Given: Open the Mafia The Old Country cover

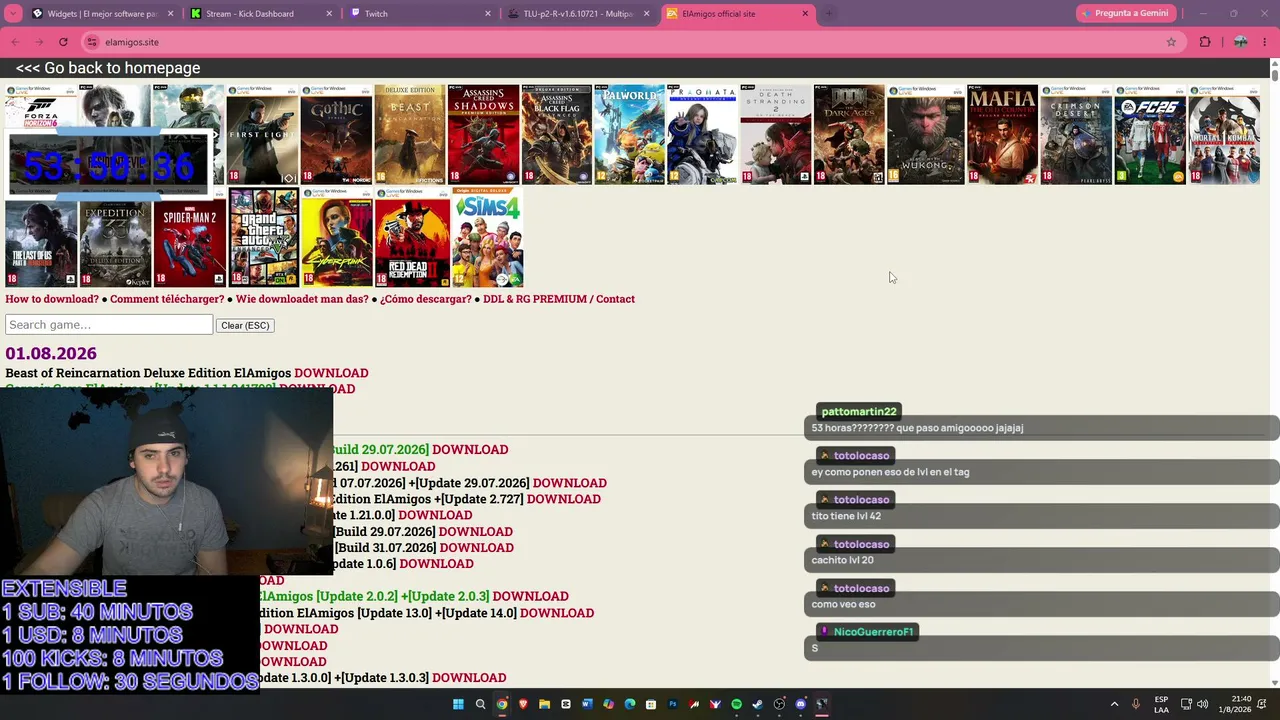Looking at the screenshot, I should click(1002, 135).
